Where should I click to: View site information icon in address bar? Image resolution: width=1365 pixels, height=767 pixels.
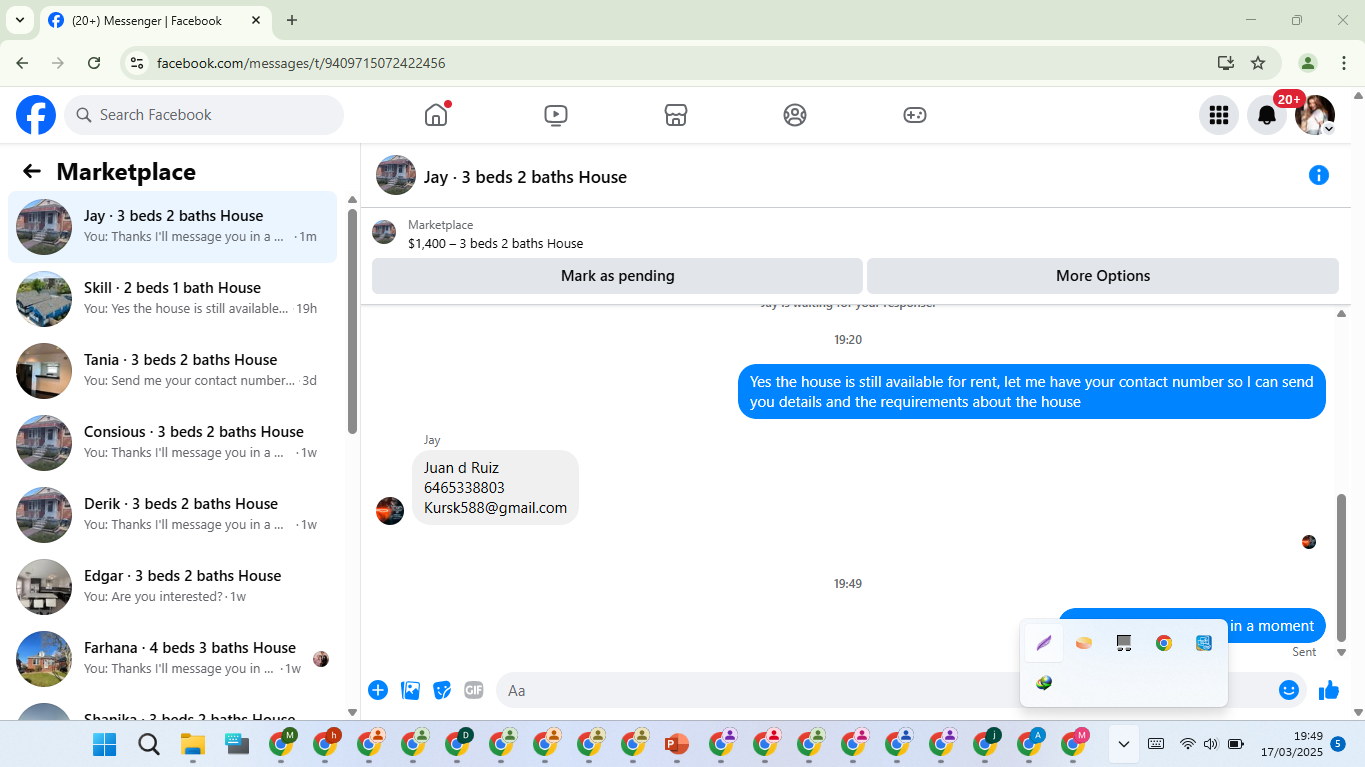pos(138,63)
